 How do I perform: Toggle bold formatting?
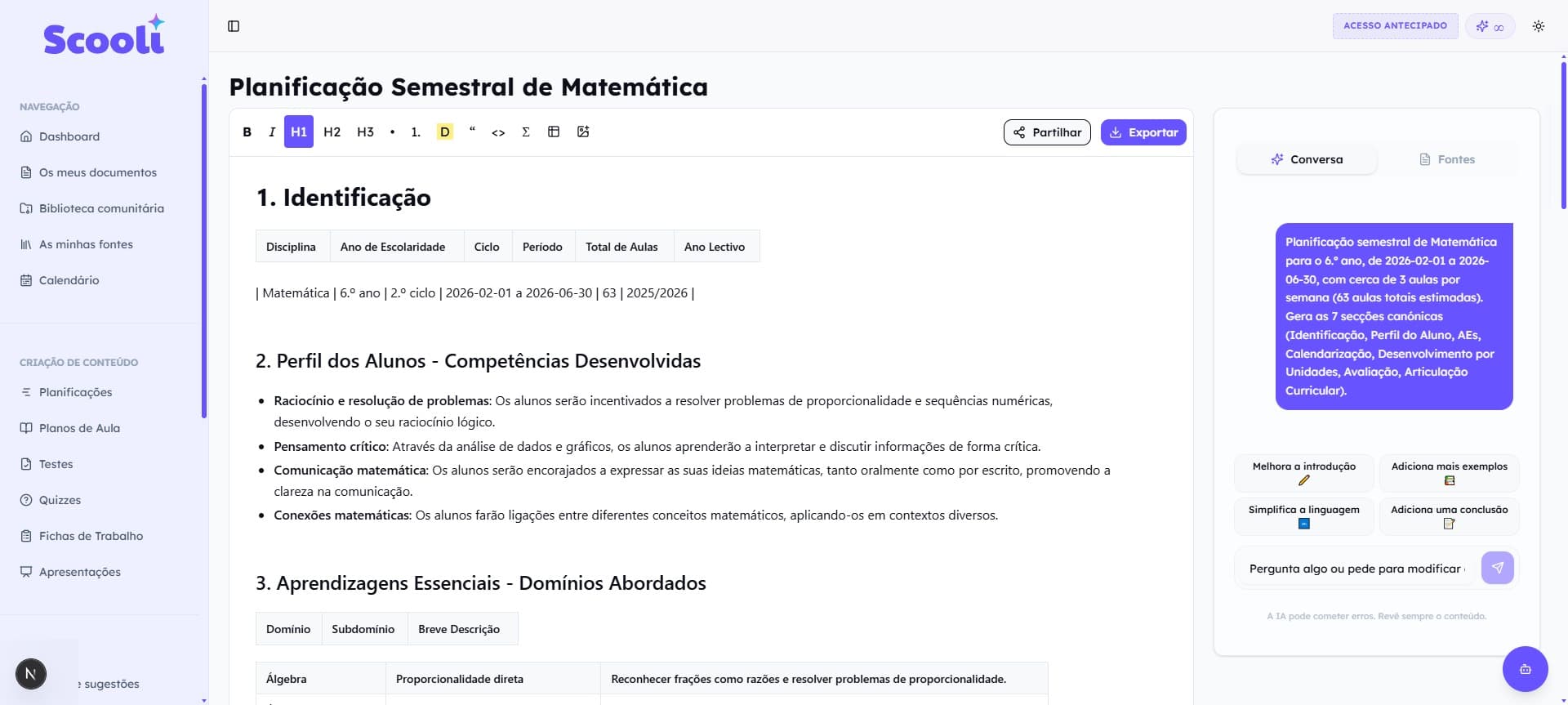pos(247,132)
